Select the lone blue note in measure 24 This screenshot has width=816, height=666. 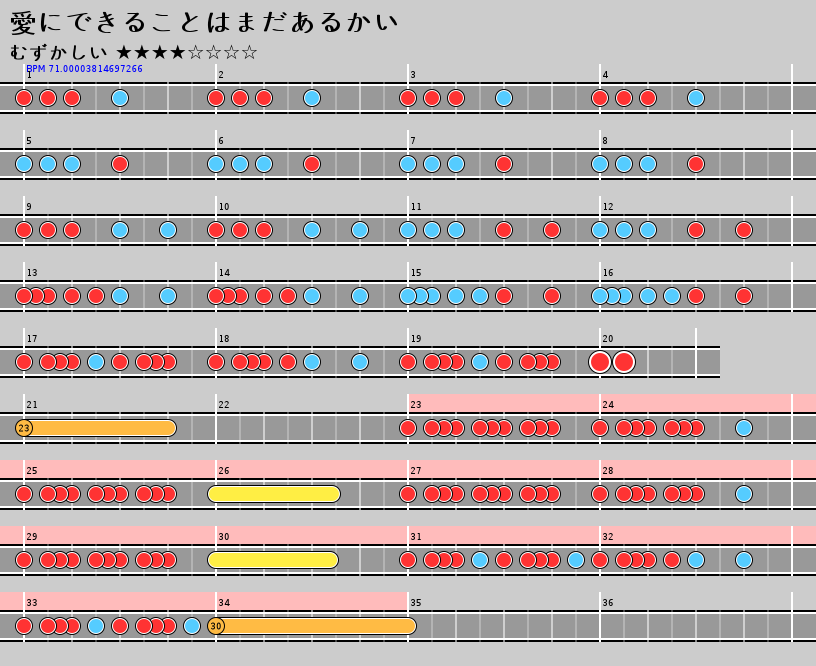click(x=744, y=428)
